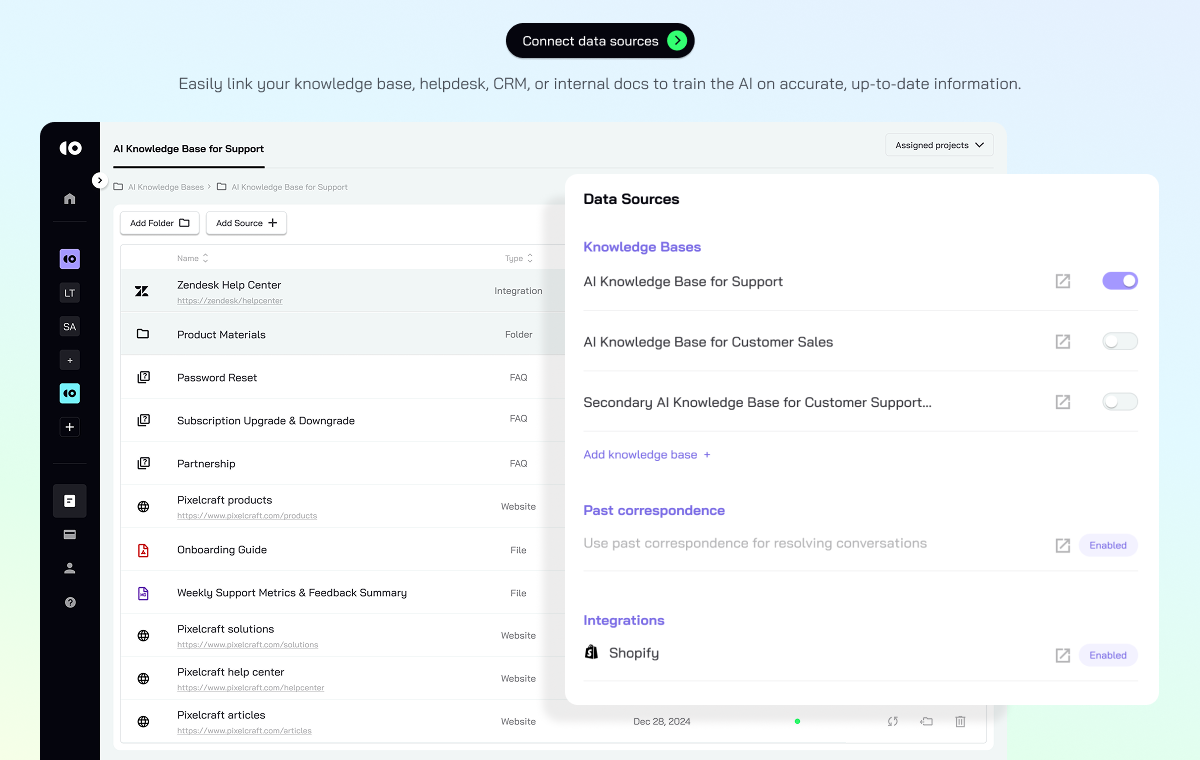This screenshot has height=760, width=1200.
Task: Enable Secondary AI Knowledge Base toggle
Action: tap(1120, 401)
